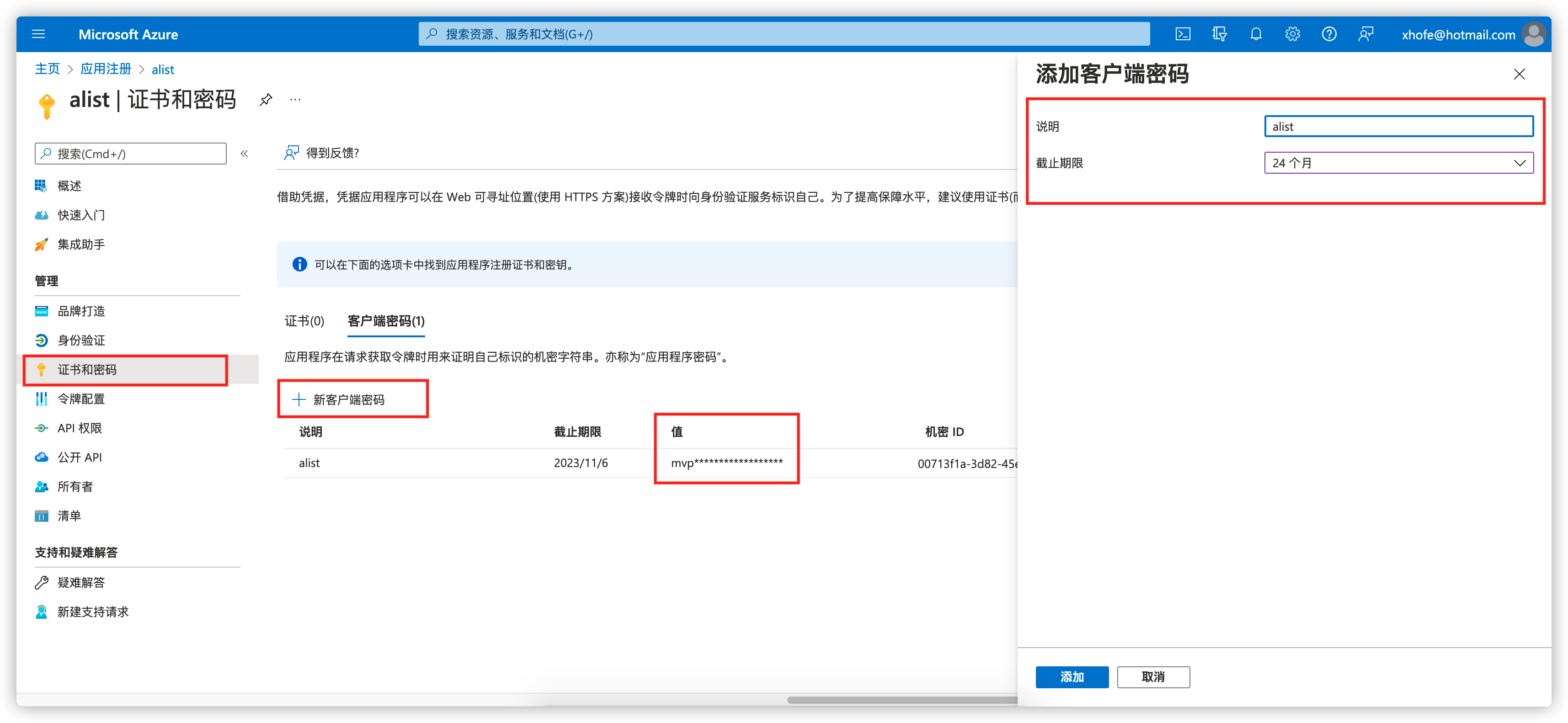Click the help question mark icon
Viewport: 1568px width, 723px height.
1329,34
